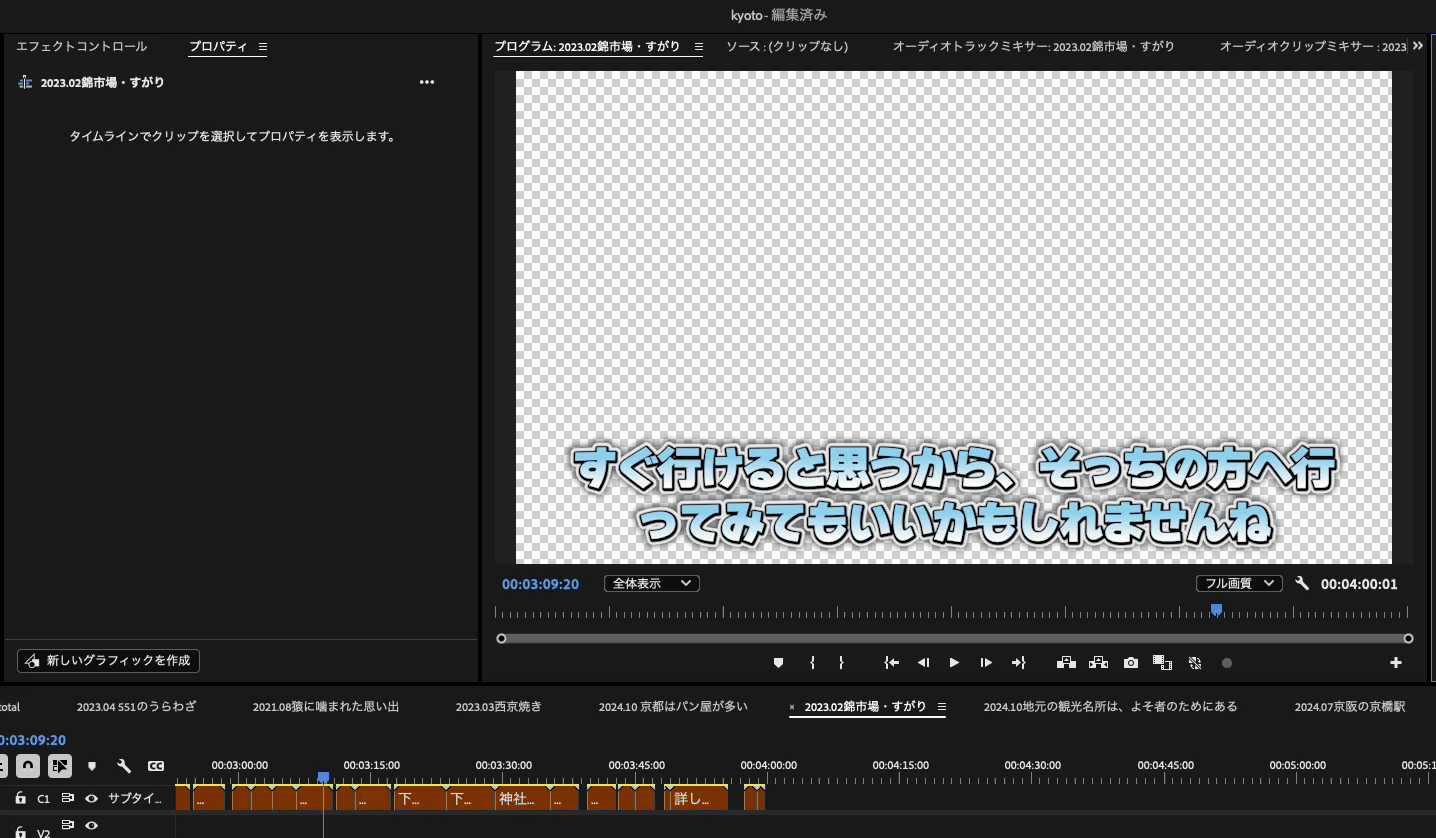Open the timeline sequence panel menu
The image size is (1436, 838).
(x=941, y=706)
